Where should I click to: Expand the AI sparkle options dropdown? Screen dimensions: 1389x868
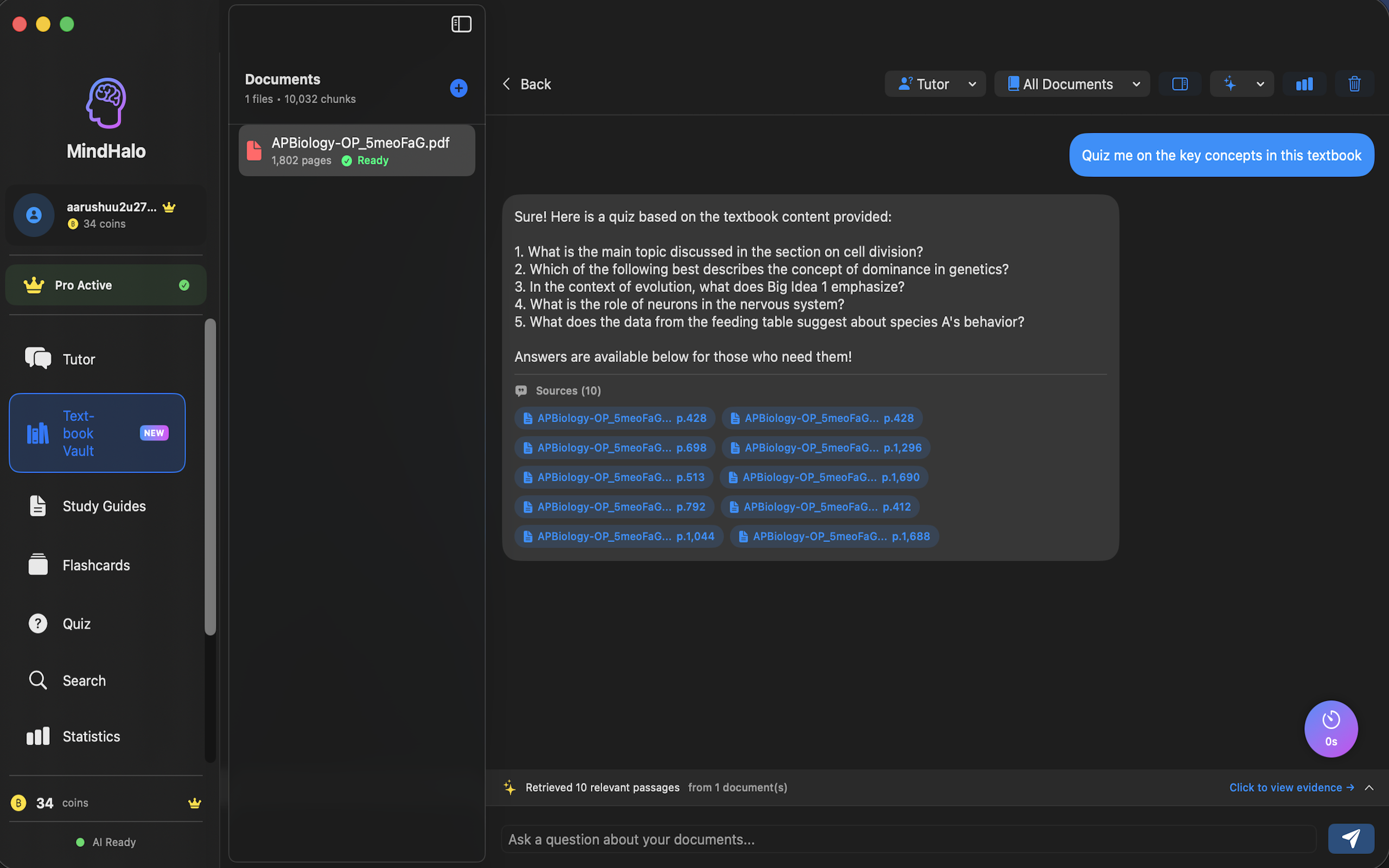coord(1260,84)
